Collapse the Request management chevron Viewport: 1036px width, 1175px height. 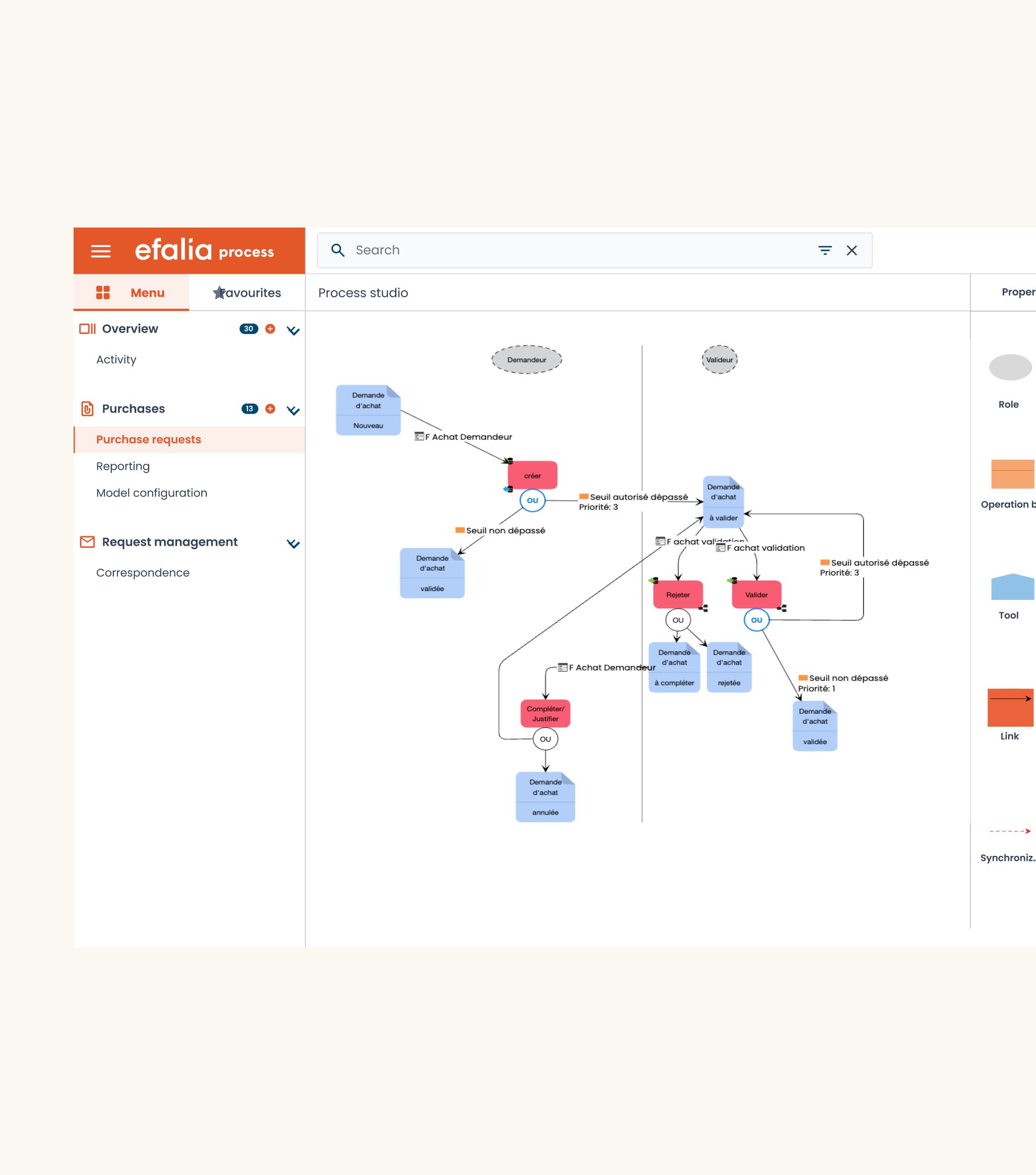pos(293,544)
